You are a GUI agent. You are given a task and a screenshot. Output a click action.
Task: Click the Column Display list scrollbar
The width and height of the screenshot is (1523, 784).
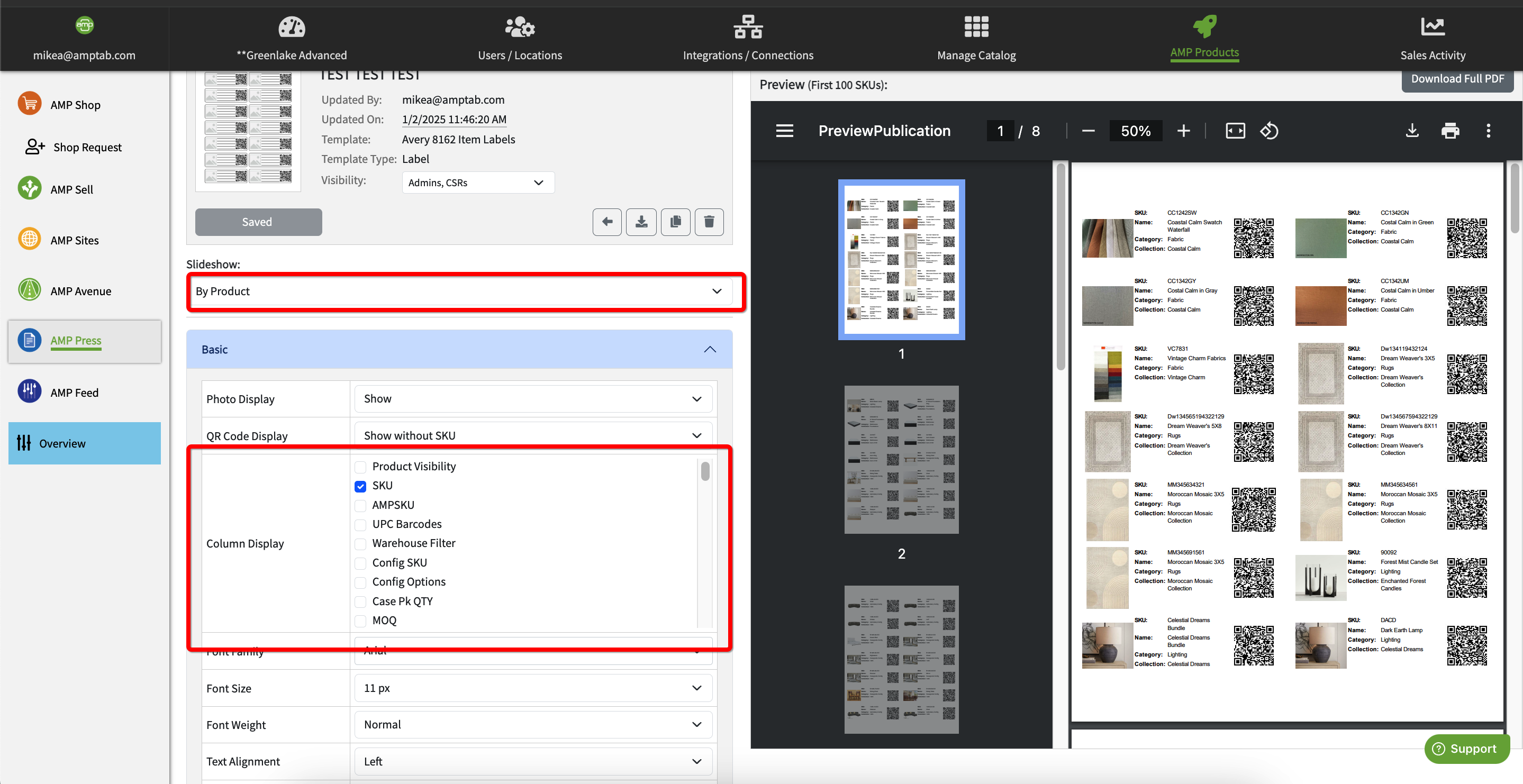[x=705, y=472]
